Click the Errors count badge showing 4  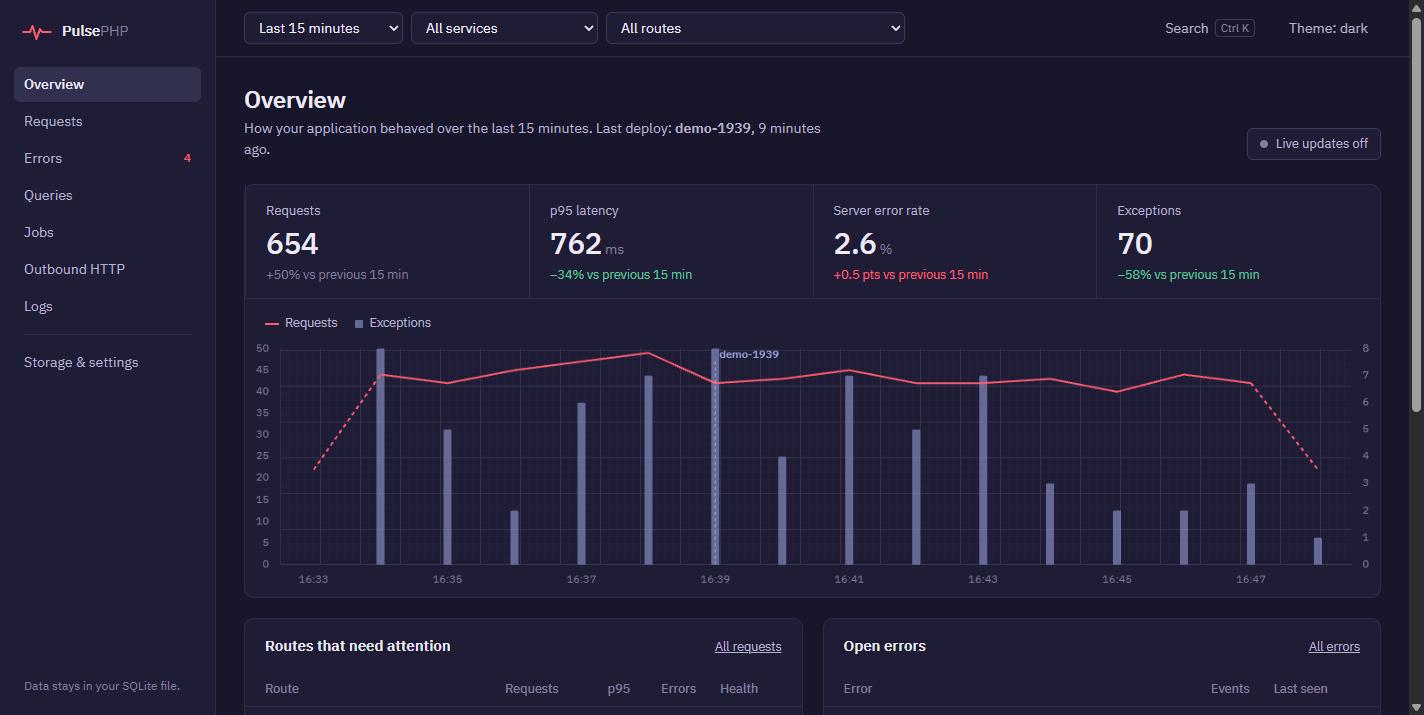coord(187,158)
